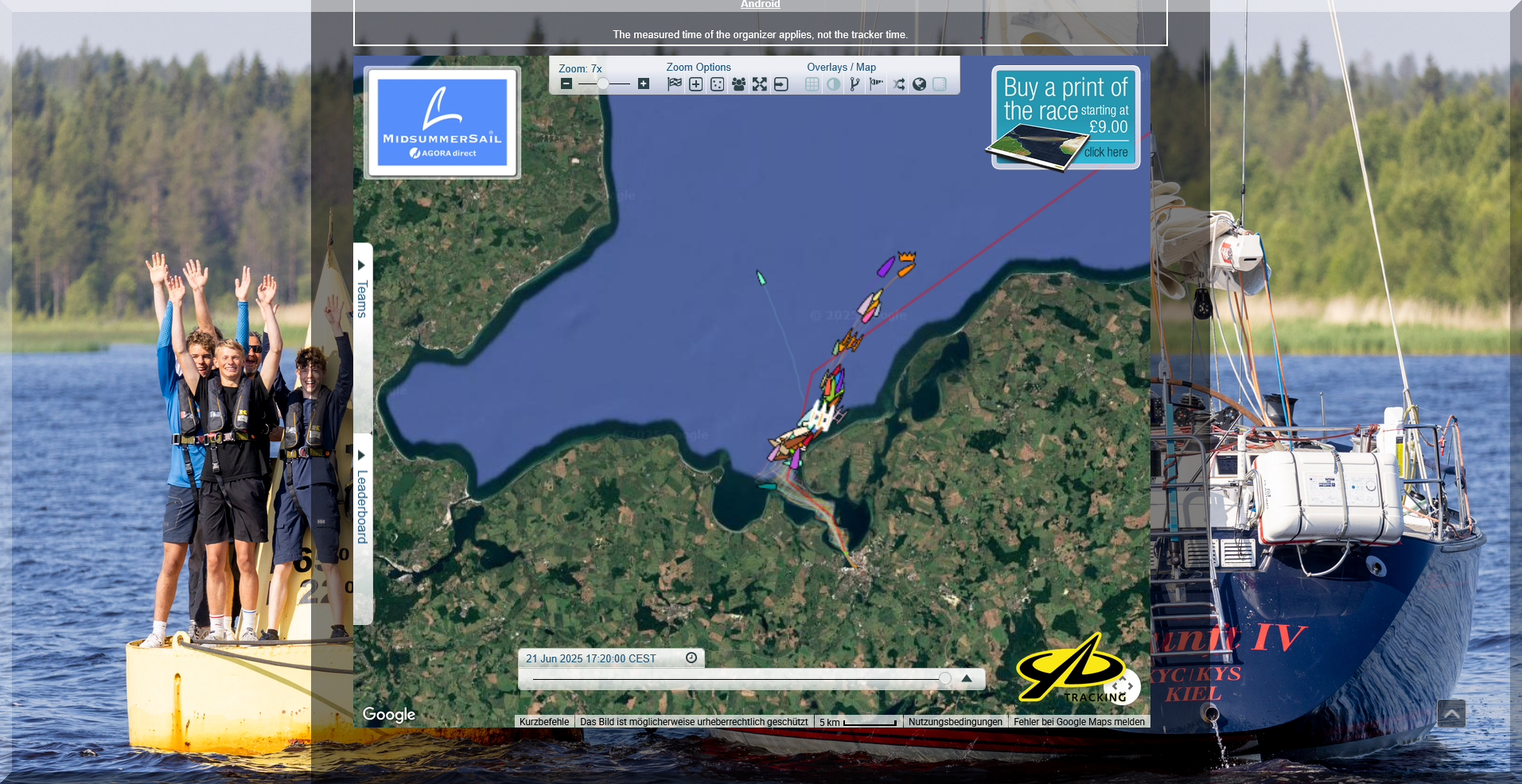Toggle the half-circle contrast overlay
This screenshot has height=784, width=1522.
pyautogui.click(x=833, y=84)
